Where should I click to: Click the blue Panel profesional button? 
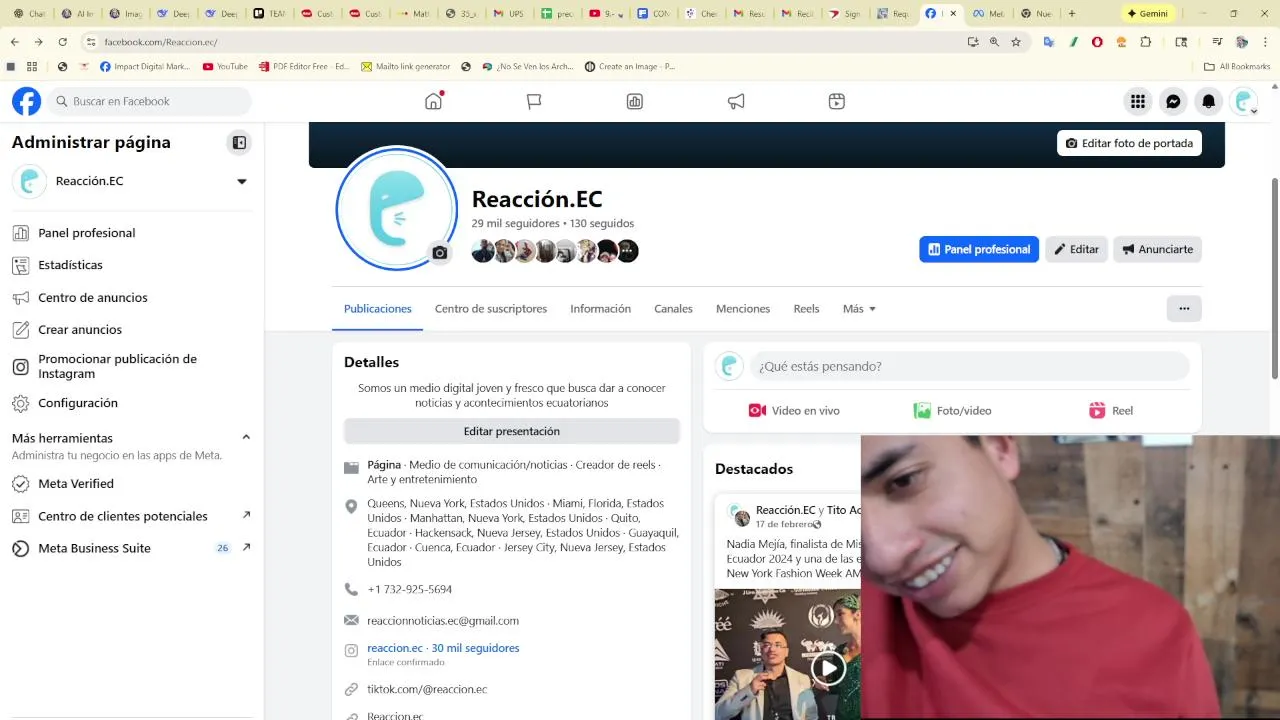(979, 249)
